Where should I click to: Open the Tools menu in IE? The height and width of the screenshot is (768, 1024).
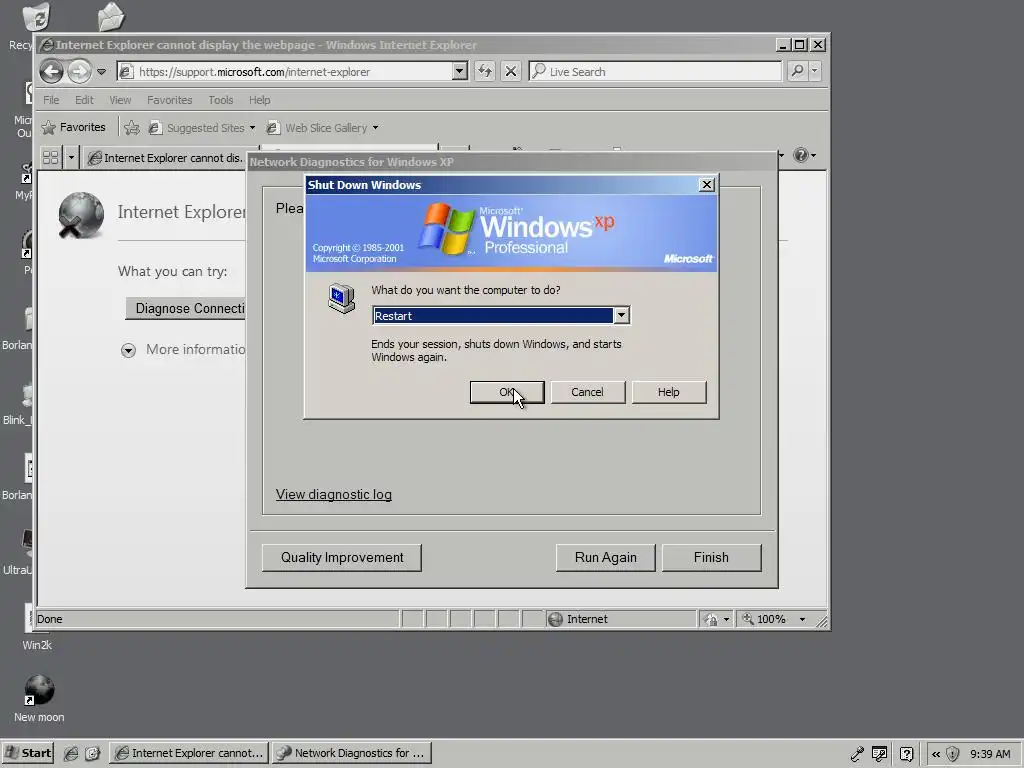coord(221,100)
